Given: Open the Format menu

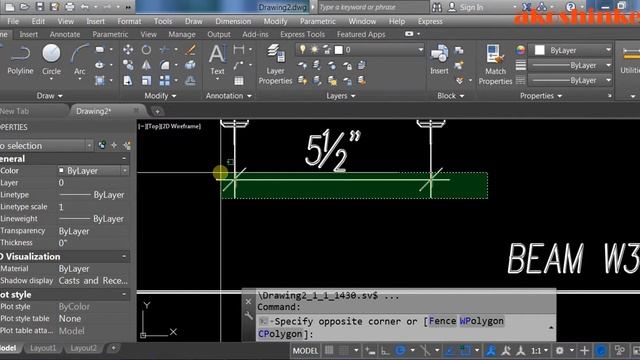Looking at the screenshot, I should [129, 21].
